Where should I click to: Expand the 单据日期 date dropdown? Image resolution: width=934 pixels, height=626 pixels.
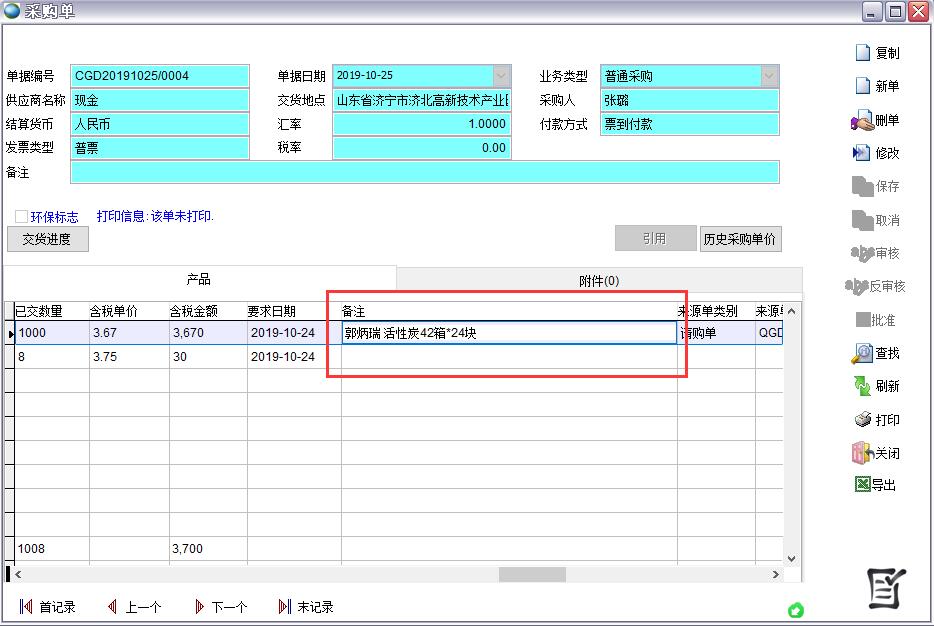[501, 76]
